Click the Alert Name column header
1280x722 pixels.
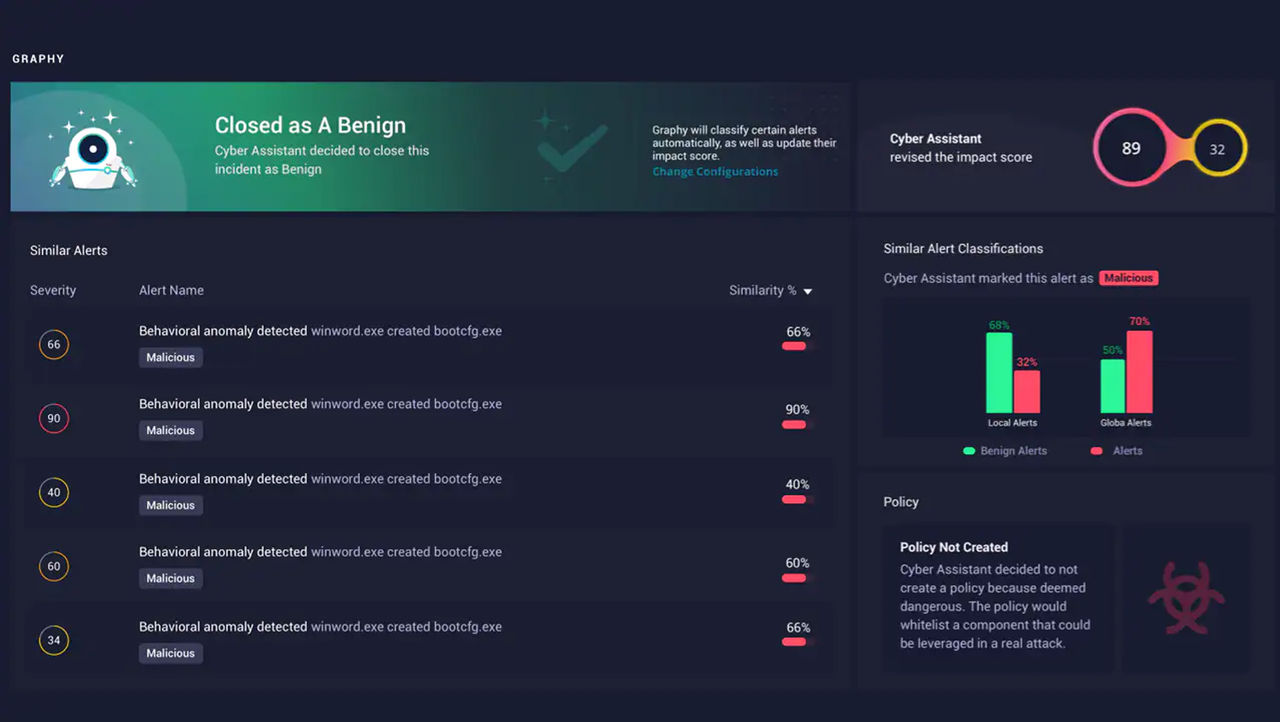tap(171, 290)
